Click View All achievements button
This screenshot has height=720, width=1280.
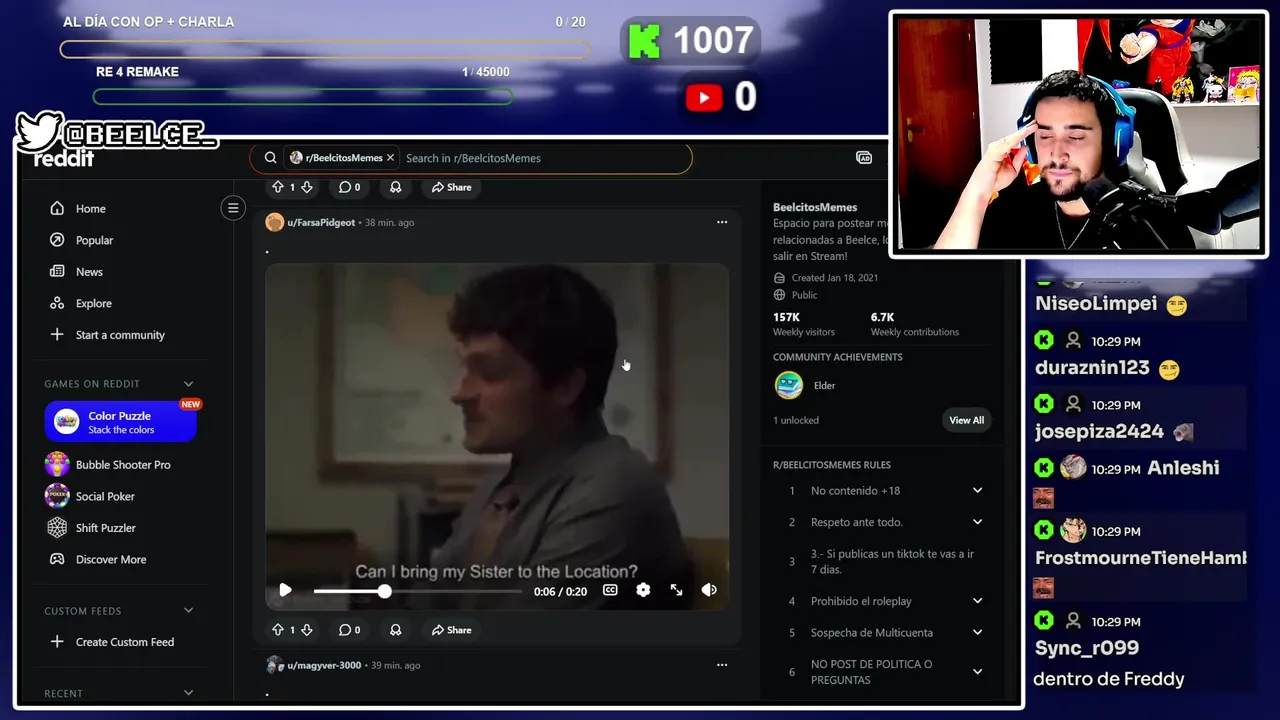point(966,420)
